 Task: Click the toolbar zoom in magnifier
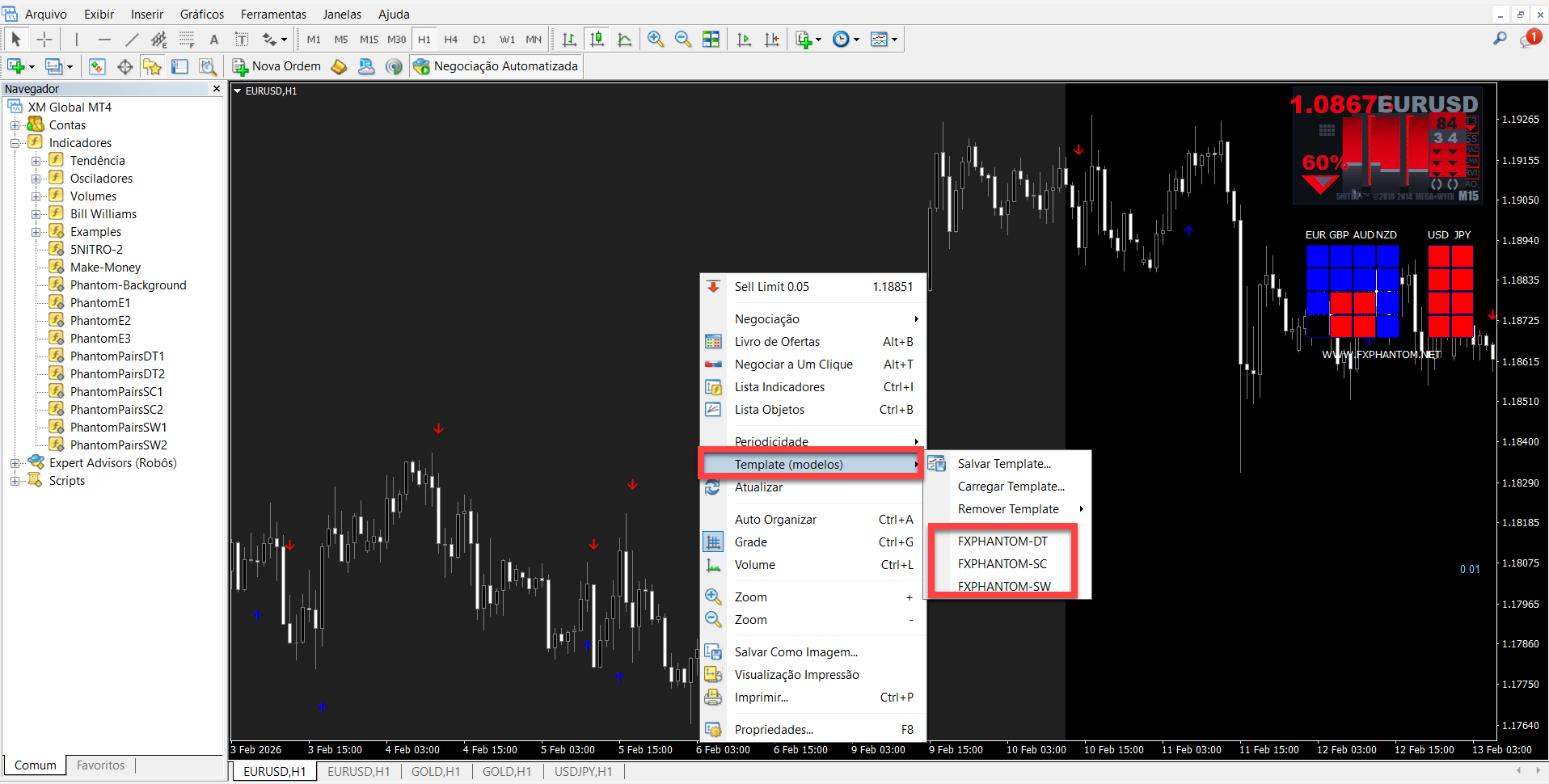coord(656,40)
